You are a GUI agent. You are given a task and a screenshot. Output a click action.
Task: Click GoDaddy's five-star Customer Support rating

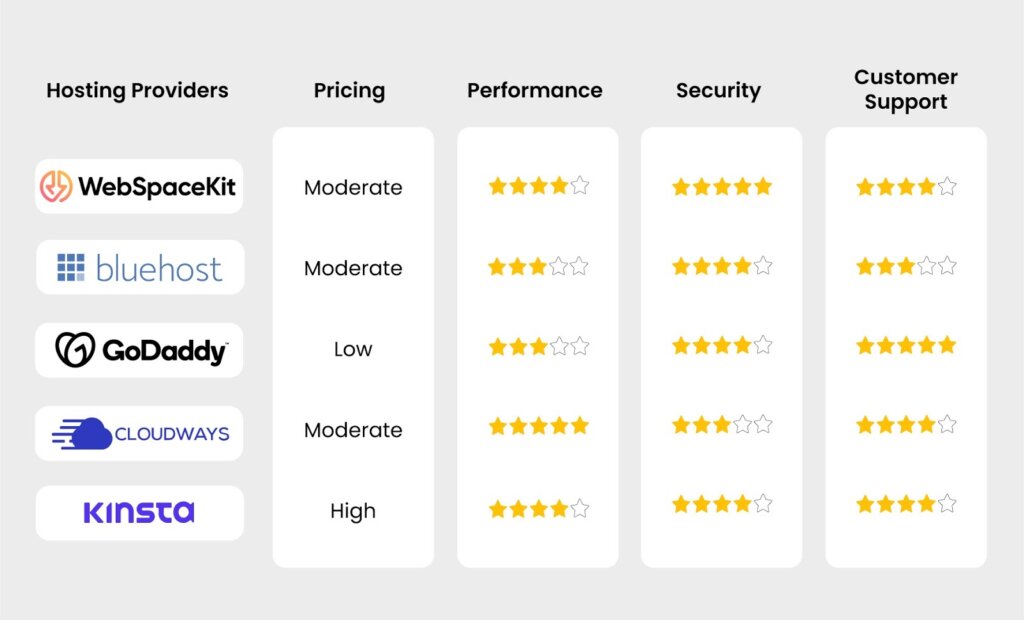pyautogui.click(x=906, y=345)
